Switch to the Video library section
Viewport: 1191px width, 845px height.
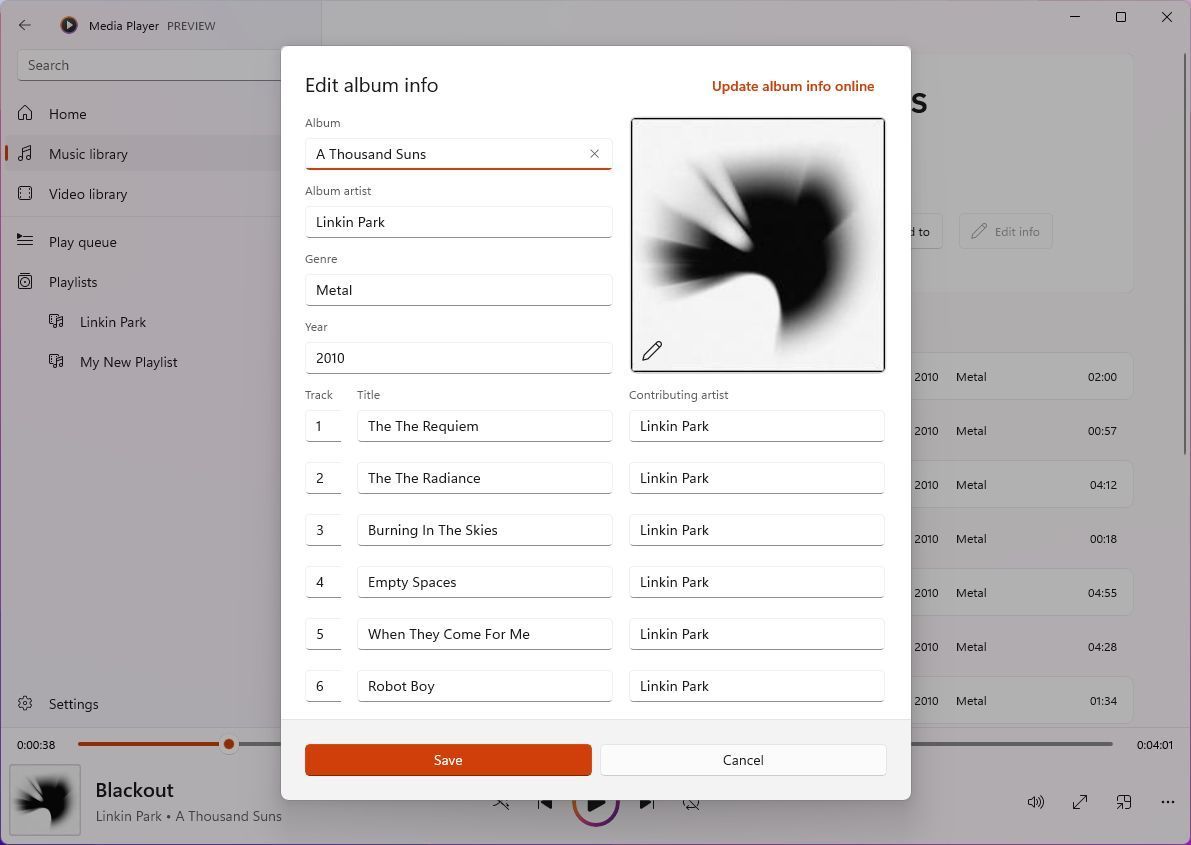[88, 194]
